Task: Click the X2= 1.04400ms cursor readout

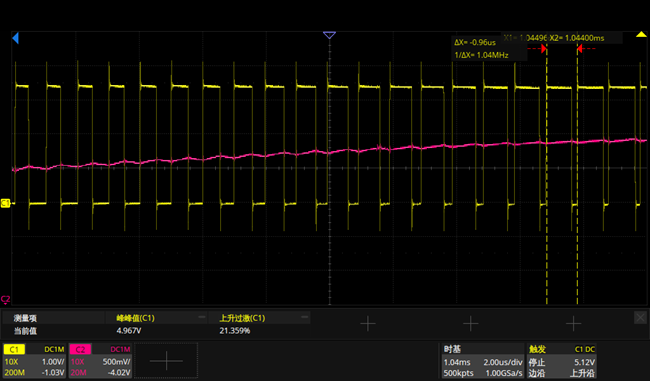Action: coord(577,38)
